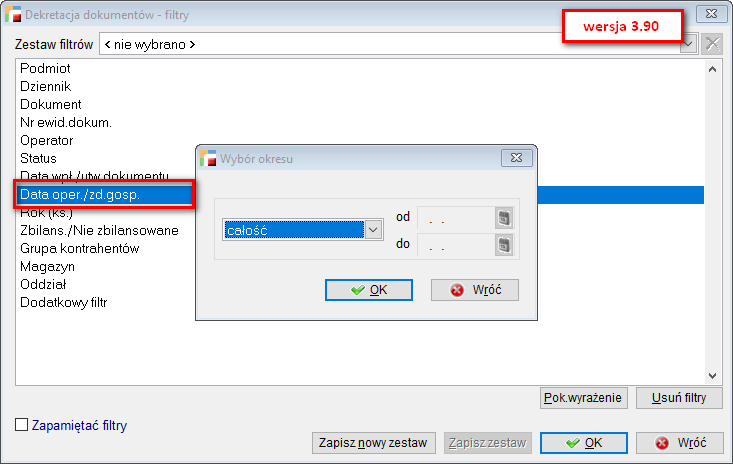Select Dziennik filter entry
733x464 pixels.
pyautogui.click(x=45, y=86)
